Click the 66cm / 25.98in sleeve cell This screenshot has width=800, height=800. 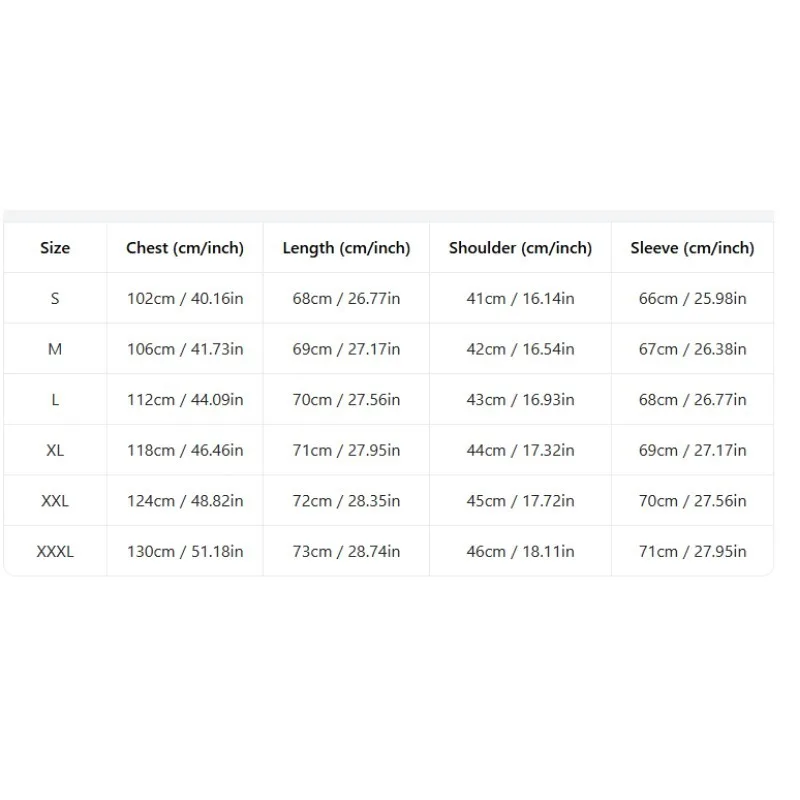coord(692,298)
